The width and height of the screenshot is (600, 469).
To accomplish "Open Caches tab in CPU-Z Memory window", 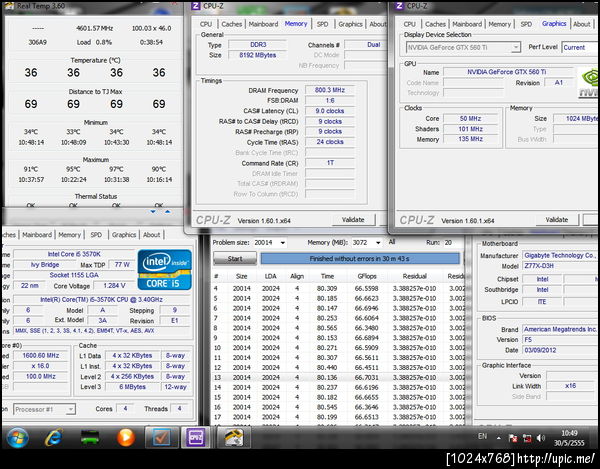I will pos(232,24).
